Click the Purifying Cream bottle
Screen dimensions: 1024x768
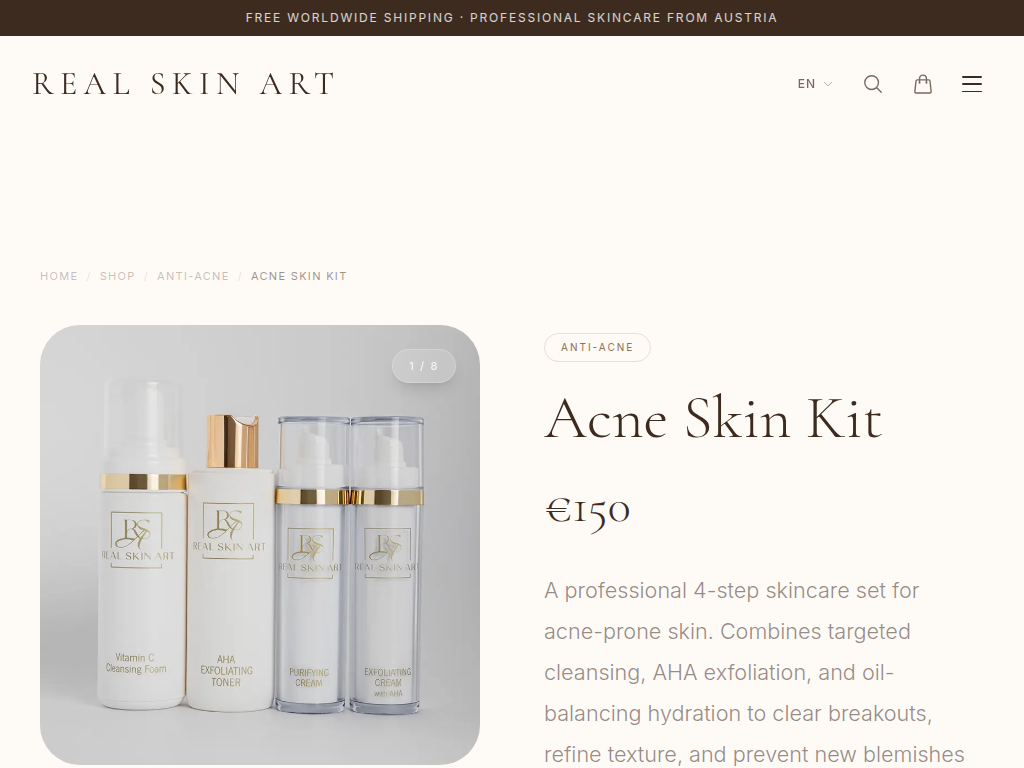(311, 565)
